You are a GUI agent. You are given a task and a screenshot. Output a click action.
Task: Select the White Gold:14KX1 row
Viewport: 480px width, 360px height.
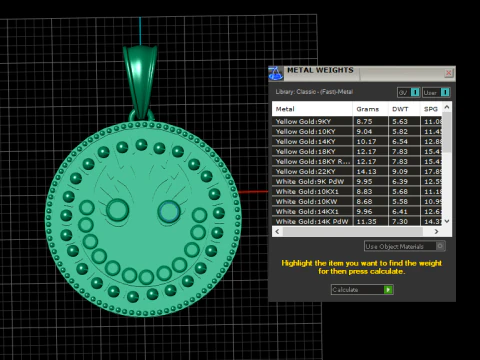pyautogui.click(x=357, y=211)
